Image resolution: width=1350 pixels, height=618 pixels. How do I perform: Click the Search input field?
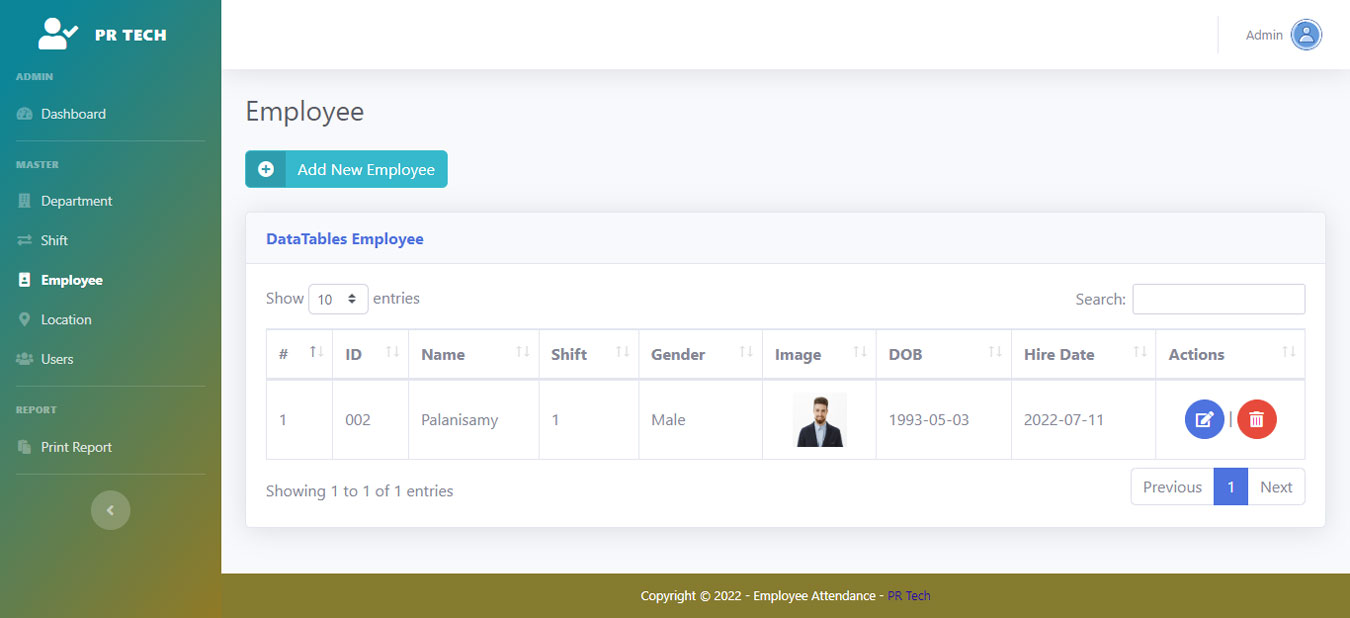tap(1218, 299)
